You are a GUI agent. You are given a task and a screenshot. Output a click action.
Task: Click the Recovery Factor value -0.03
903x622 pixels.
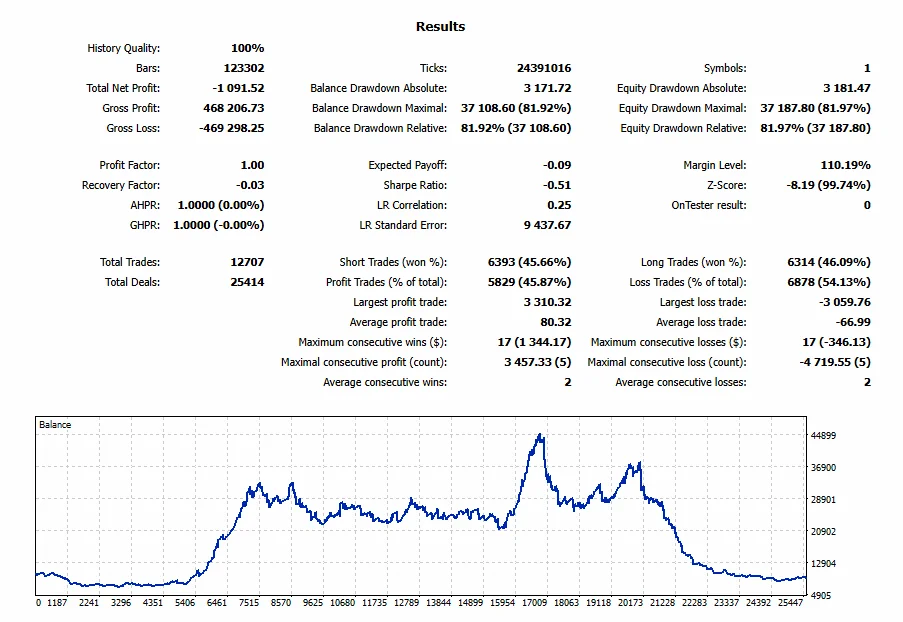click(x=250, y=185)
